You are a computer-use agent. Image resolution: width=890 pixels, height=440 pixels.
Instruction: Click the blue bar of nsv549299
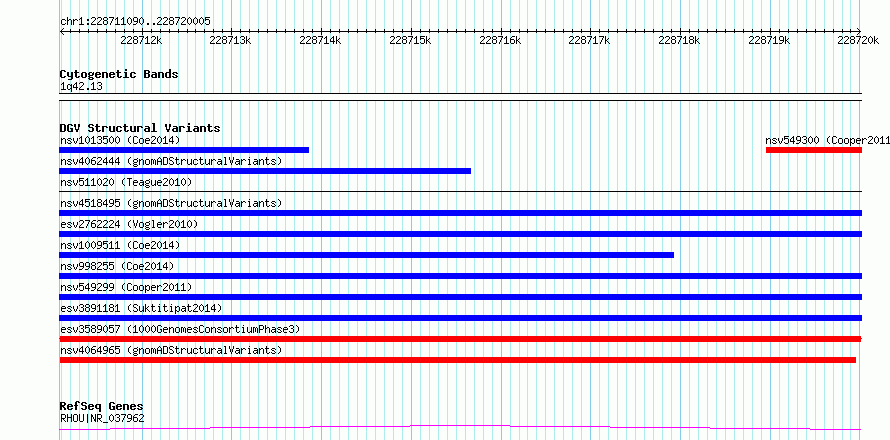461,297
